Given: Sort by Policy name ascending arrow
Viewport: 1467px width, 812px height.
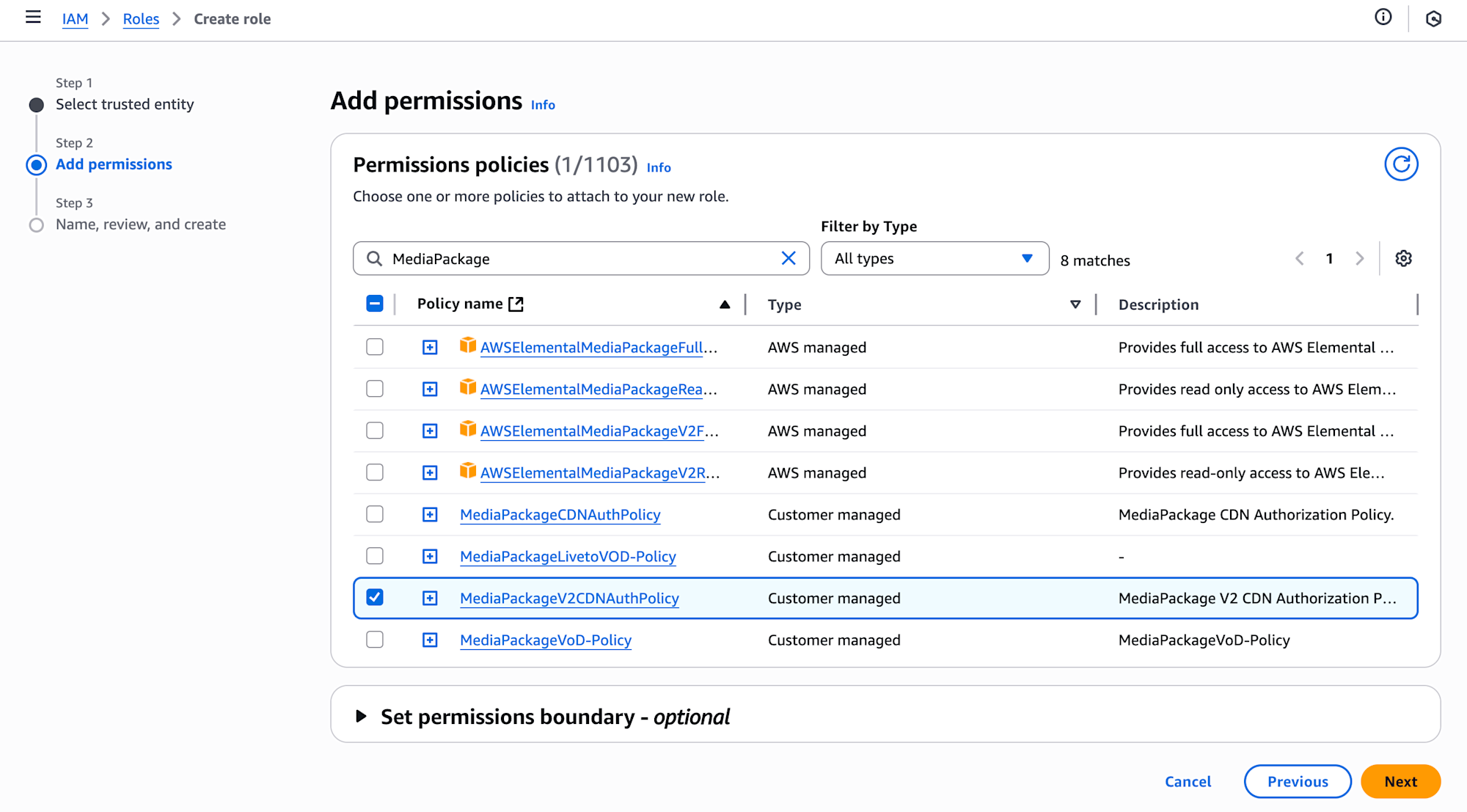Looking at the screenshot, I should pyautogui.click(x=725, y=304).
